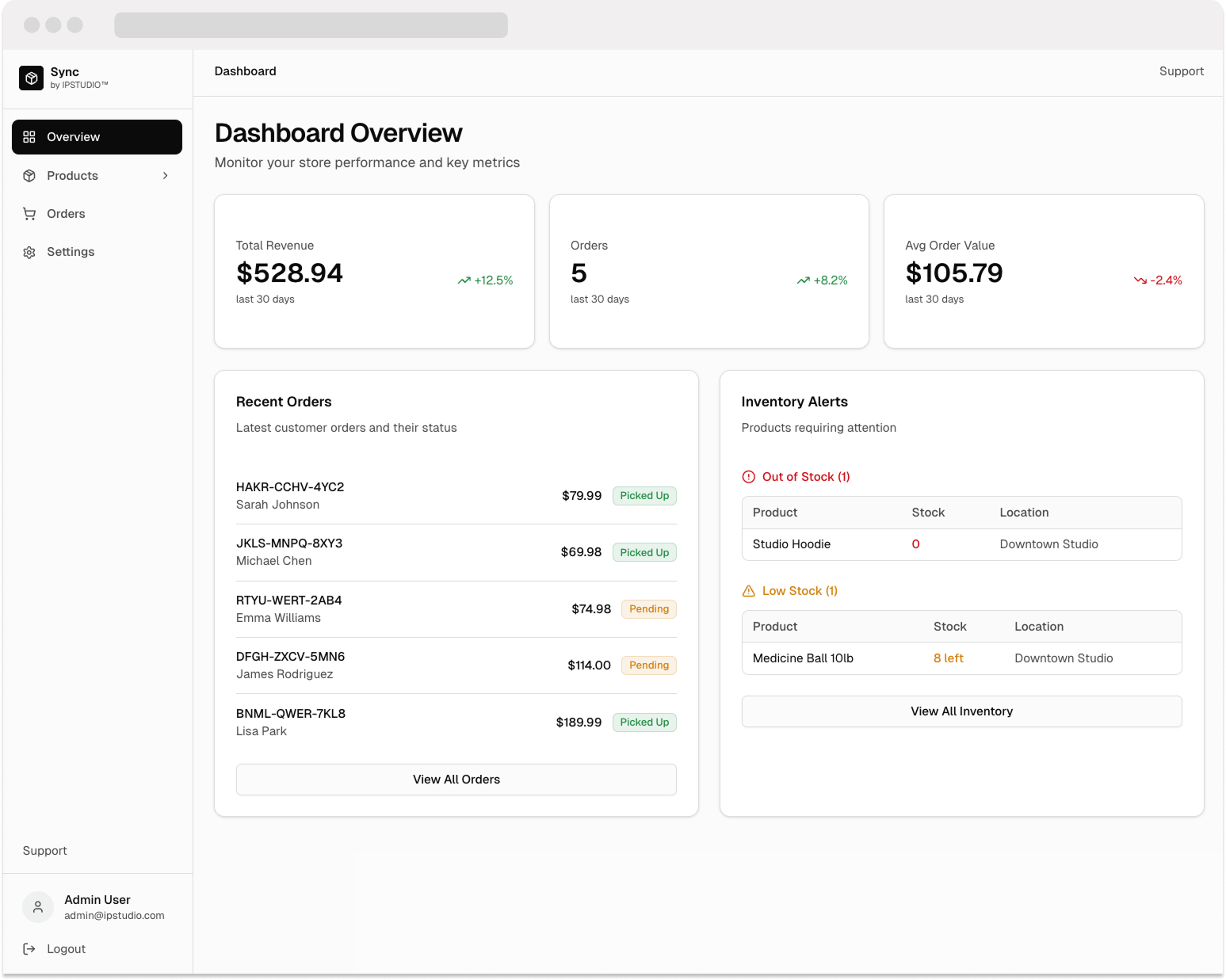Select order HAKR-CCHV-4YC2 by Sarah Johnson
The height and width of the screenshot is (980, 1226).
pos(290,495)
